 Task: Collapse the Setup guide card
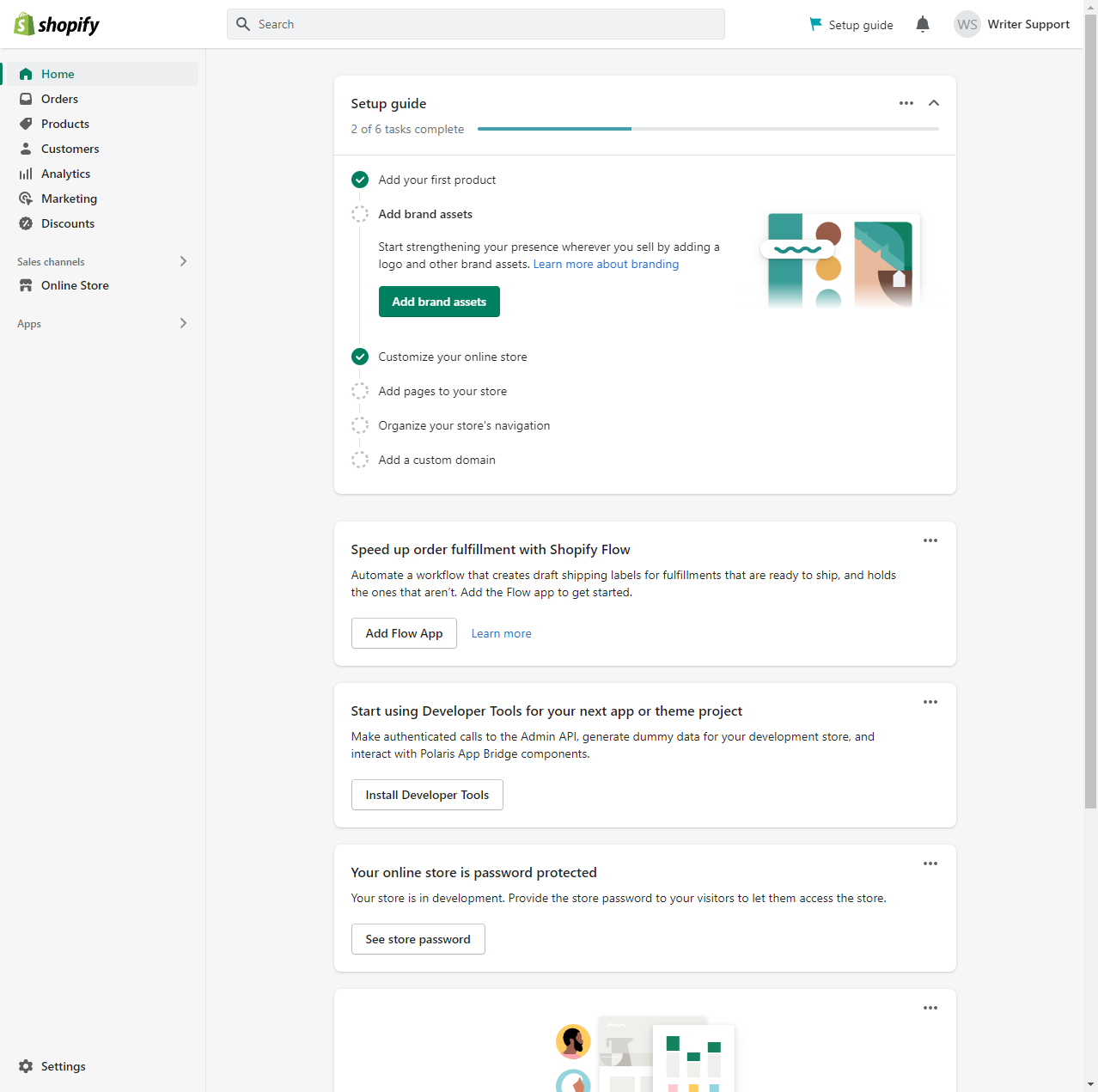coord(934,103)
